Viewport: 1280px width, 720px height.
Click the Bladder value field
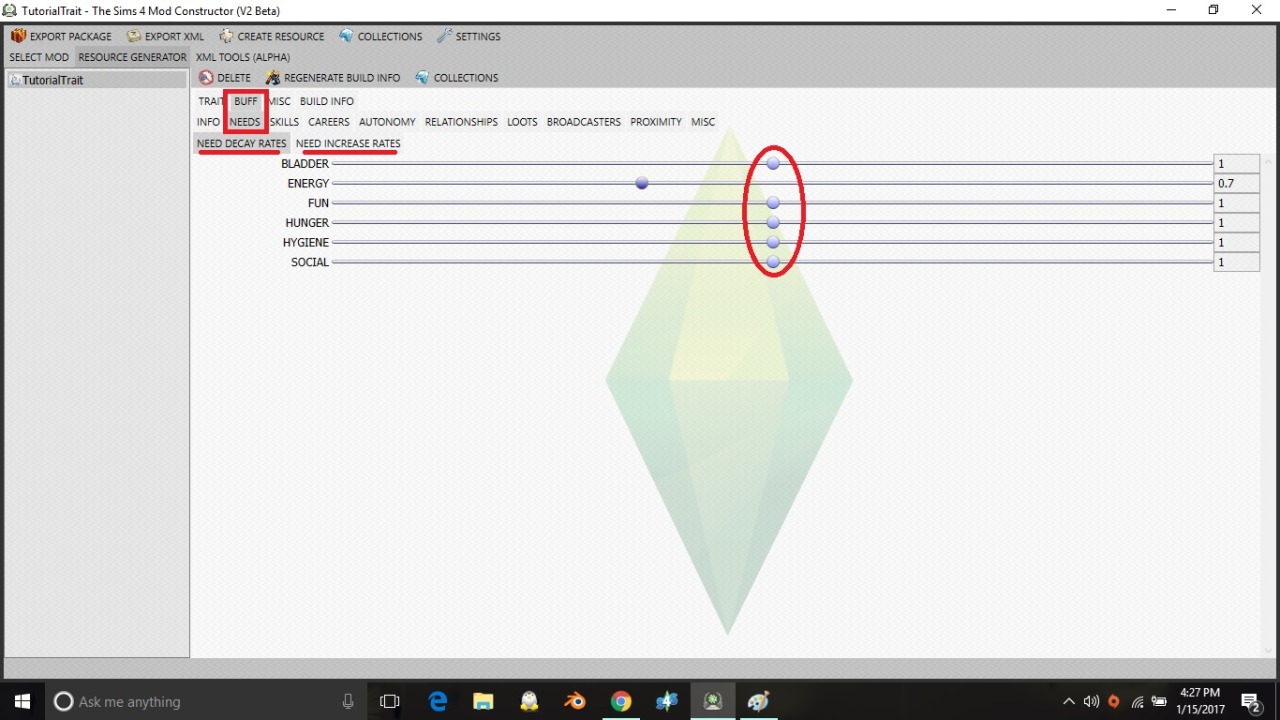(1236, 163)
